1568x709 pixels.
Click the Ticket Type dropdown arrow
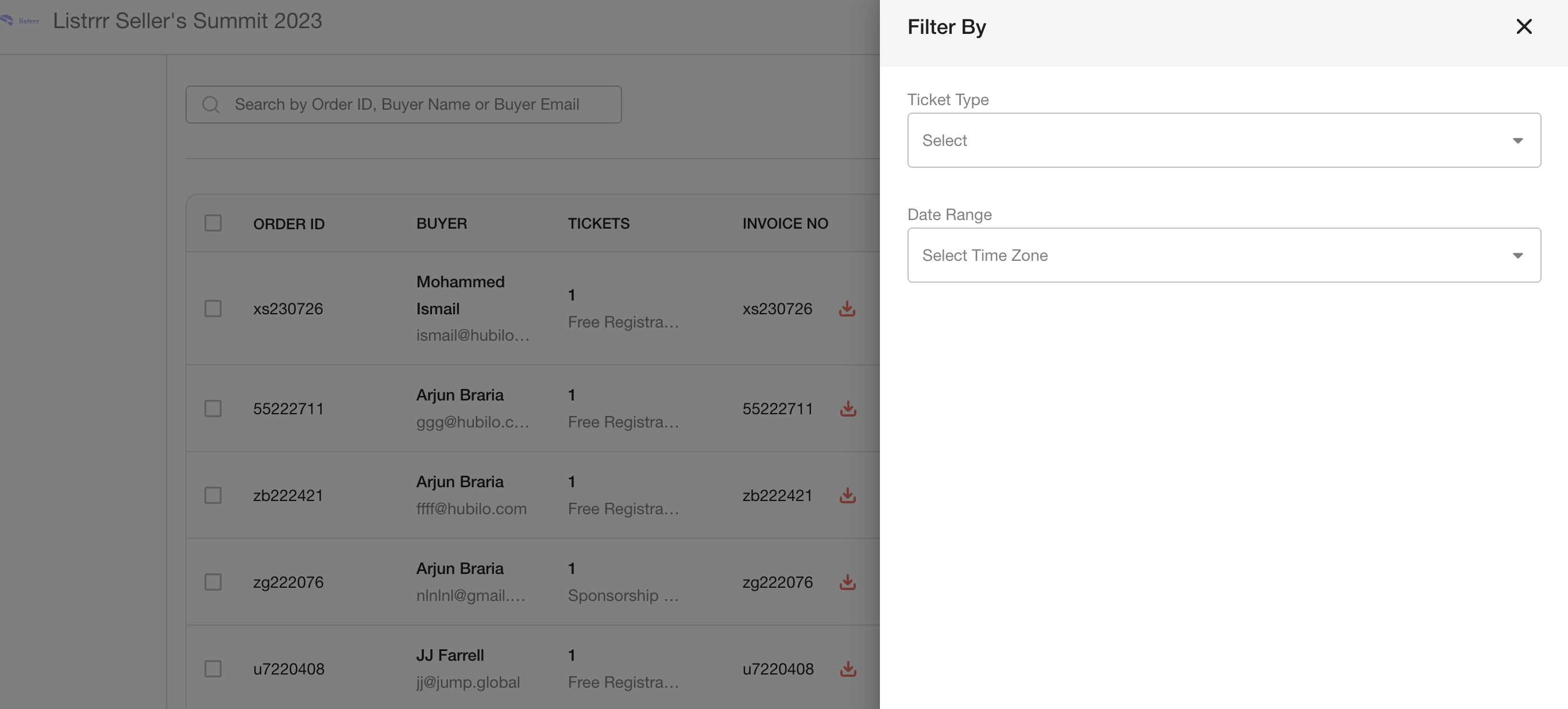click(x=1517, y=141)
